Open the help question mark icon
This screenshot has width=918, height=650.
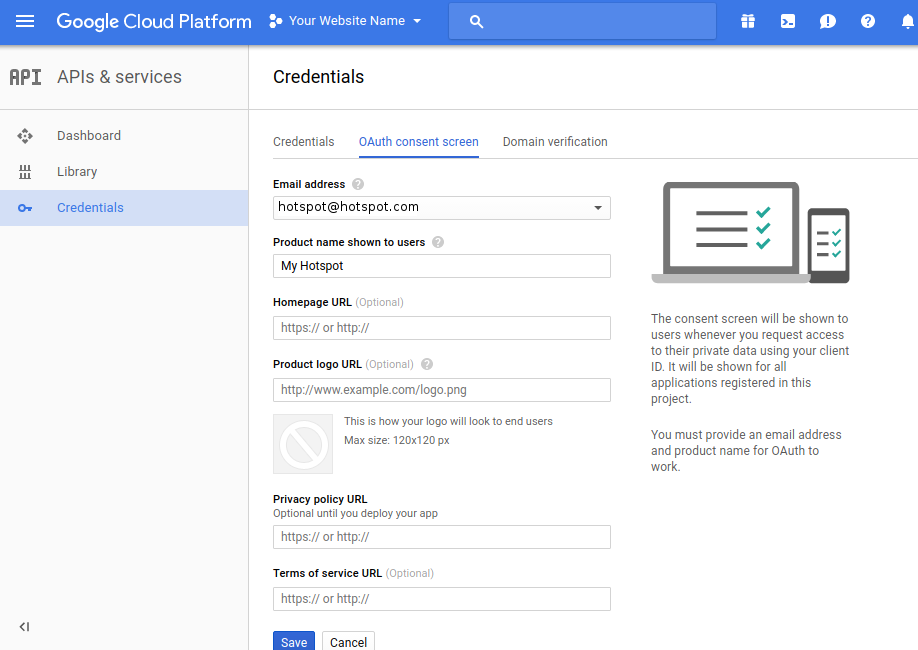pyautogui.click(x=868, y=22)
